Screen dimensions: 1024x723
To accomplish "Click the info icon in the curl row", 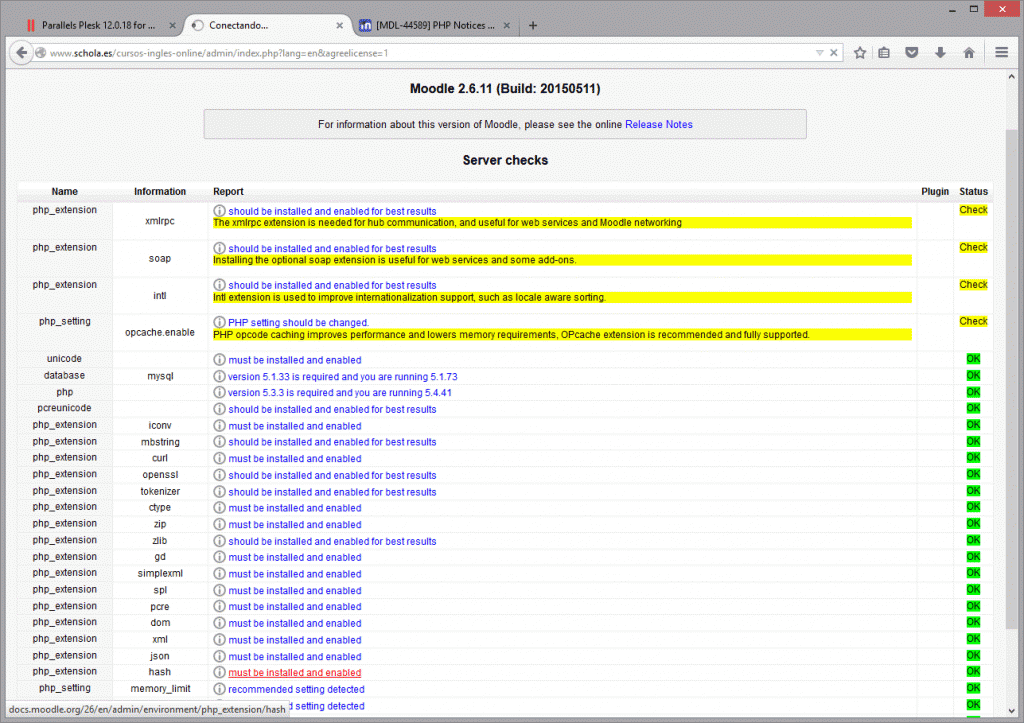I will [x=219, y=458].
